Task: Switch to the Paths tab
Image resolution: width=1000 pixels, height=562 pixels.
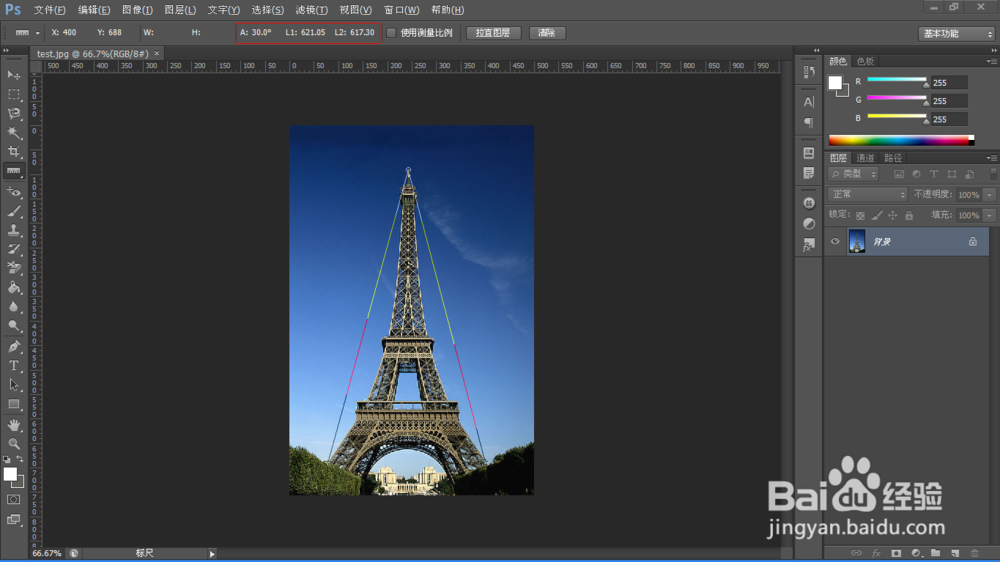Action: point(893,158)
